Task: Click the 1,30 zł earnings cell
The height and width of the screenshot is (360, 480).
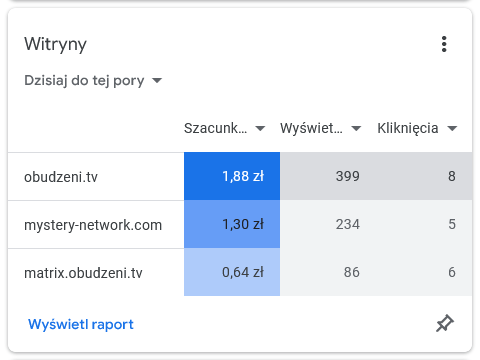Action: [232, 224]
